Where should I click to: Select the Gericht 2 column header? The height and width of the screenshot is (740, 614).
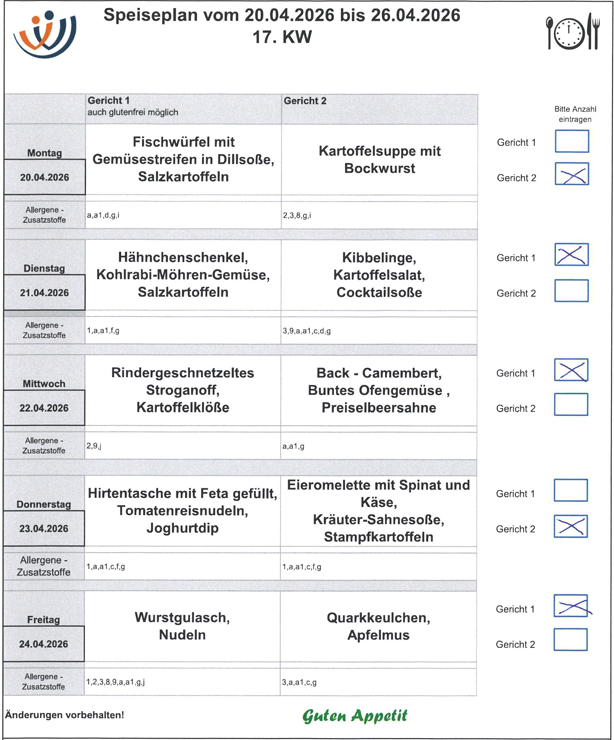pos(305,101)
